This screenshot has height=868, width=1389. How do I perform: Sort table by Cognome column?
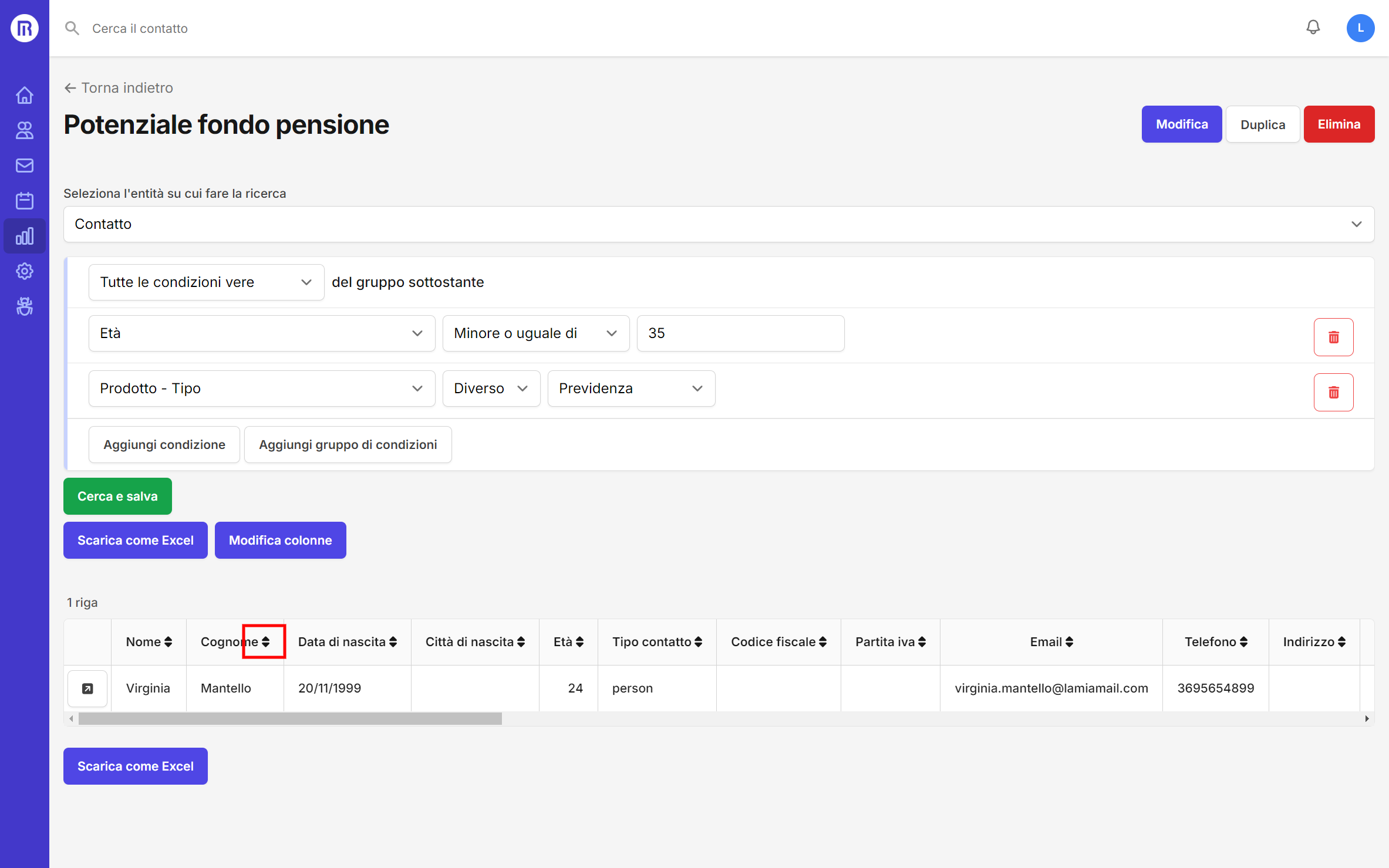pyautogui.click(x=265, y=641)
